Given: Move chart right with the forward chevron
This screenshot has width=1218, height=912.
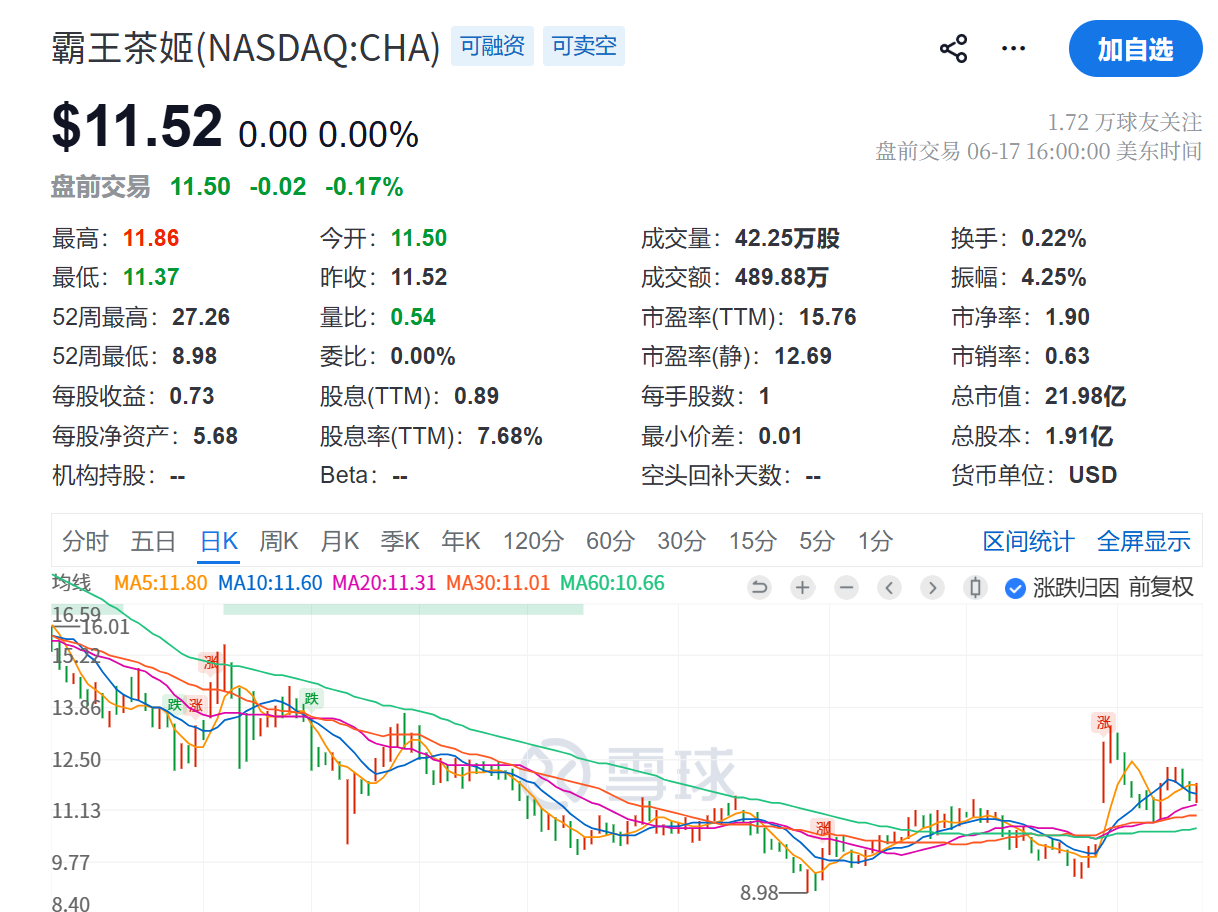Looking at the screenshot, I should pos(932,588).
